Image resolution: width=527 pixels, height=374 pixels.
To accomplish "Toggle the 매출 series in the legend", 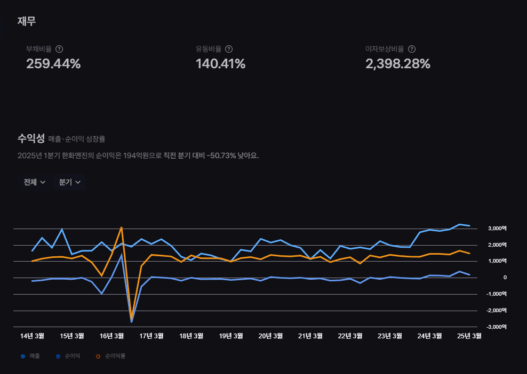I will pos(30,356).
